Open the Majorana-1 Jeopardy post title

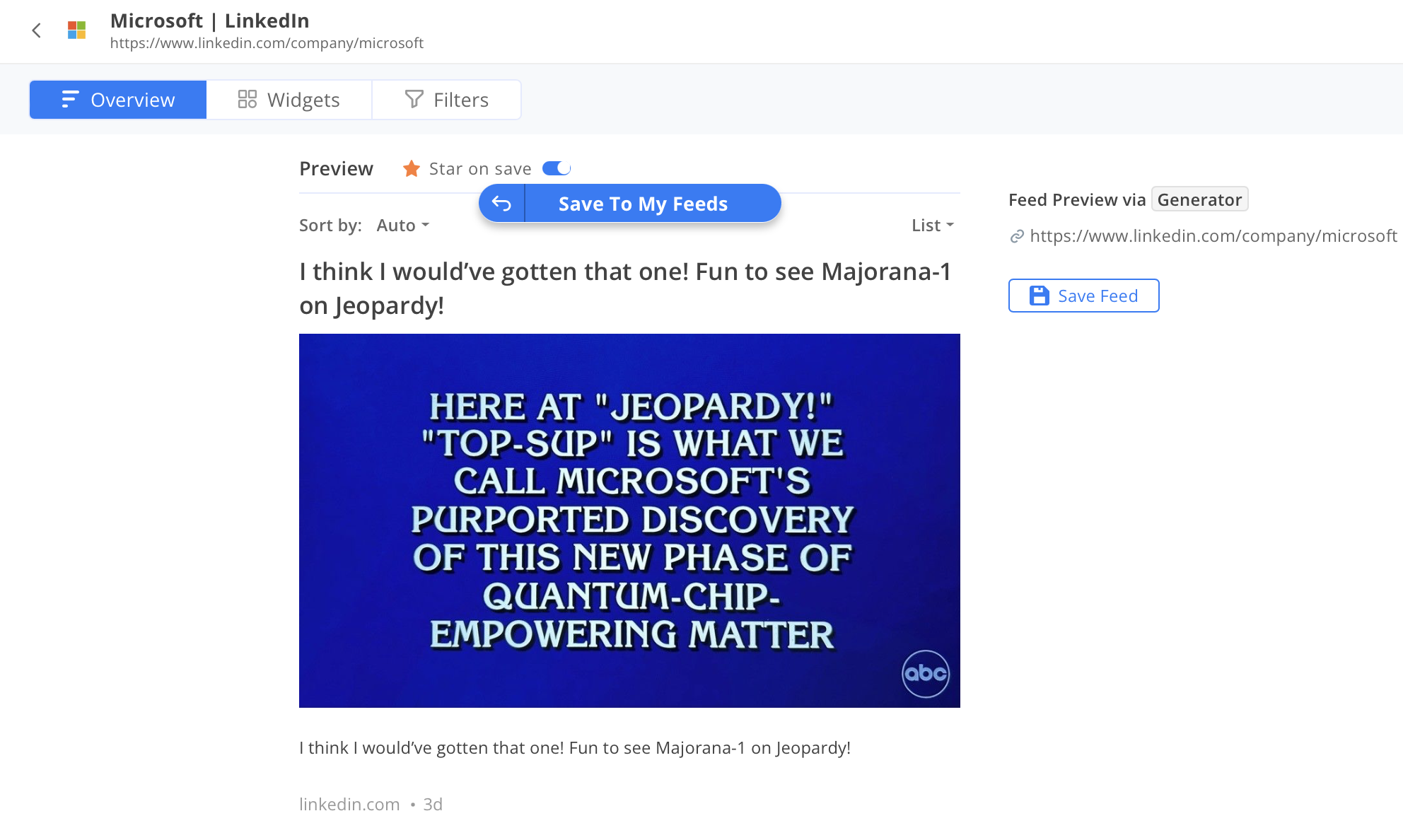625,288
